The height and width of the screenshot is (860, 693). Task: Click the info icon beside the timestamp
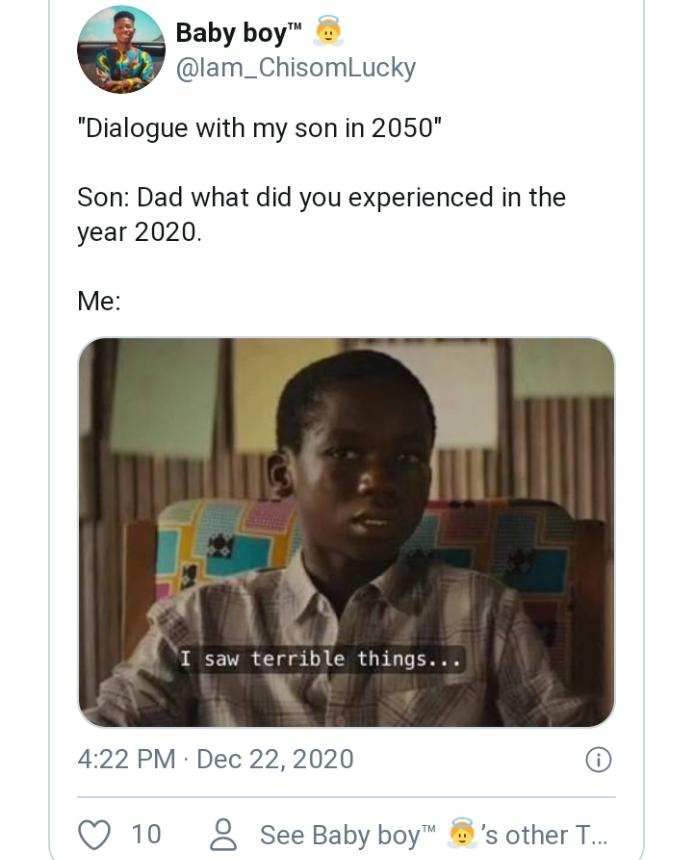click(x=597, y=760)
